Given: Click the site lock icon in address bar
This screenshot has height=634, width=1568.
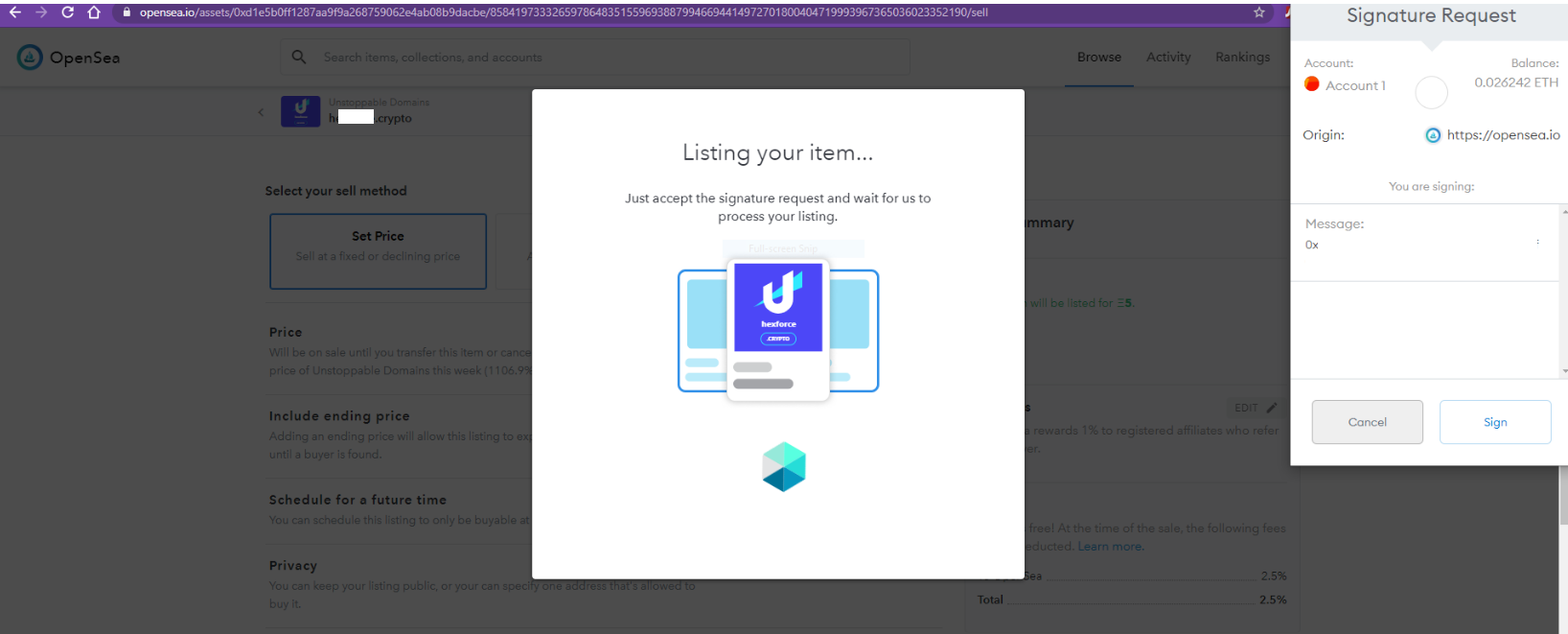Looking at the screenshot, I should (127, 12).
